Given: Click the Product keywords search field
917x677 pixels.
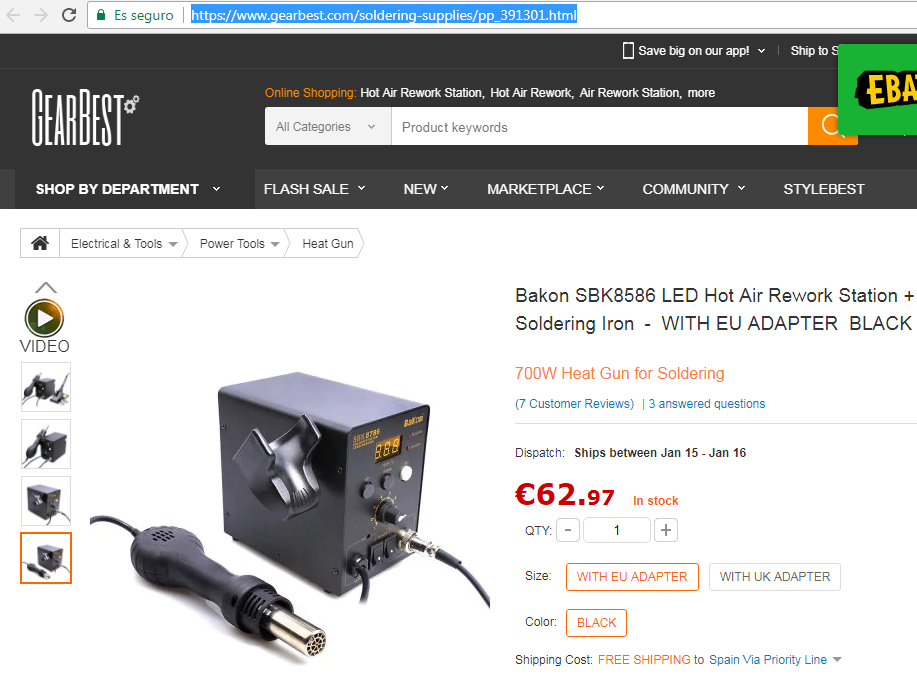Looking at the screenshot, I should pyautogui.click(x=599, y=126).
